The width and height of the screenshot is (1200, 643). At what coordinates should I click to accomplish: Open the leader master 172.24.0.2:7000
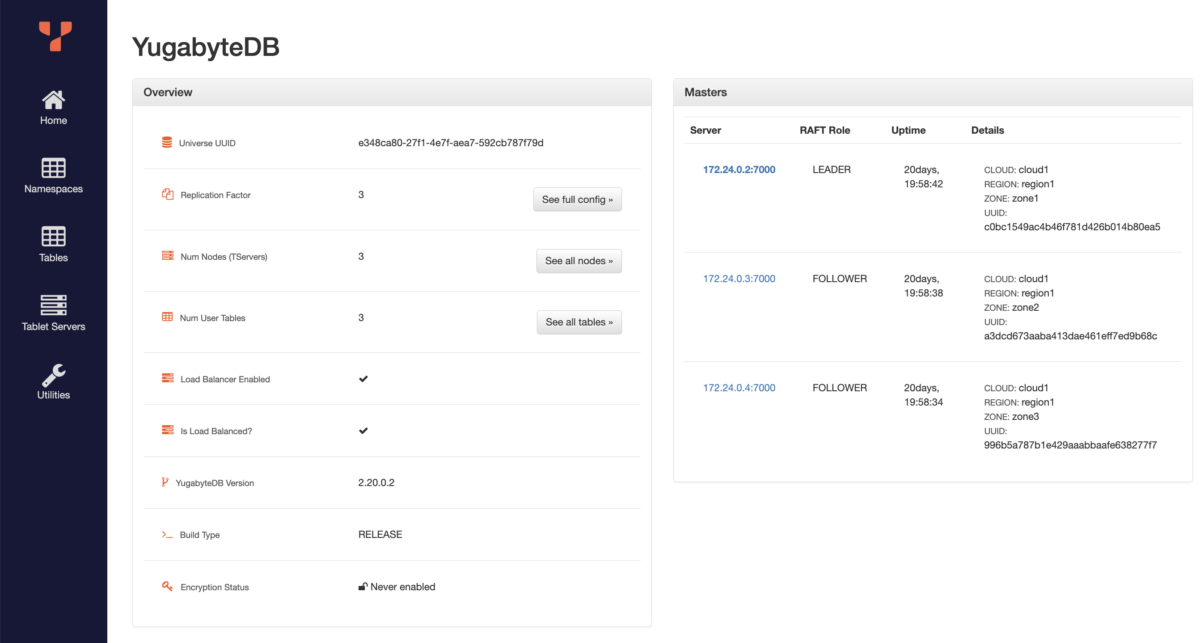tap(737, 169)
